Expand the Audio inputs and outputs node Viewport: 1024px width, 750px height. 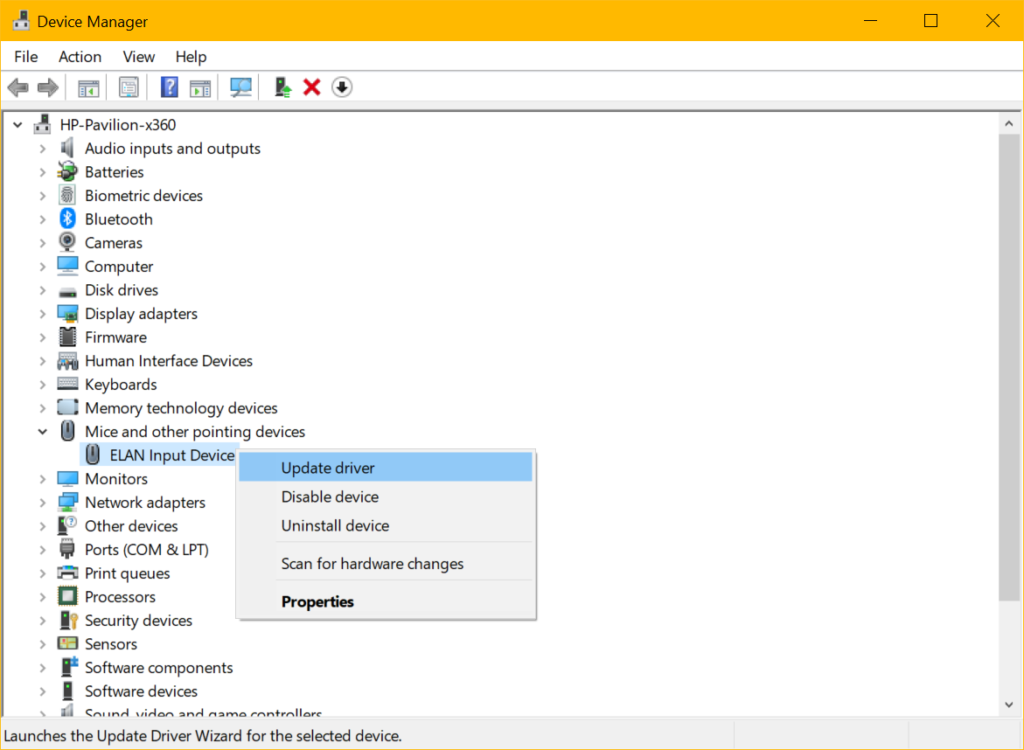tap(42, 148)
